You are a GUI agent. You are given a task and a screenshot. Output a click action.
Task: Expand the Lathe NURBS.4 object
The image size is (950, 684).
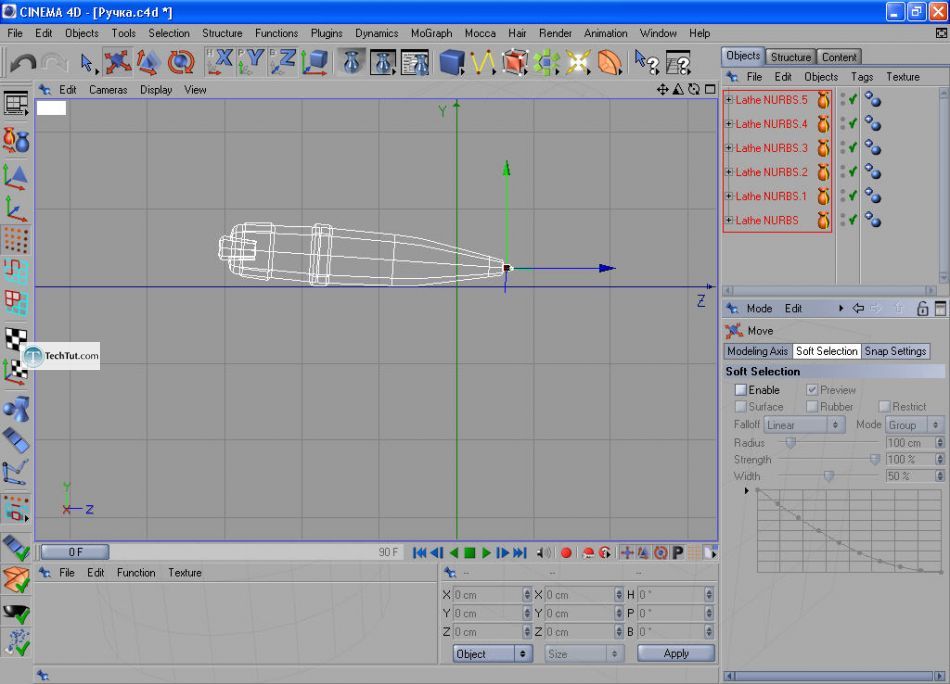point(729,124)
